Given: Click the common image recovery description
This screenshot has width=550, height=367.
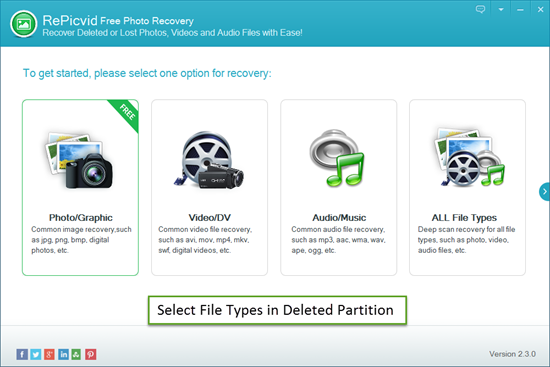Looking at the screenshot, I should (81, 240).
